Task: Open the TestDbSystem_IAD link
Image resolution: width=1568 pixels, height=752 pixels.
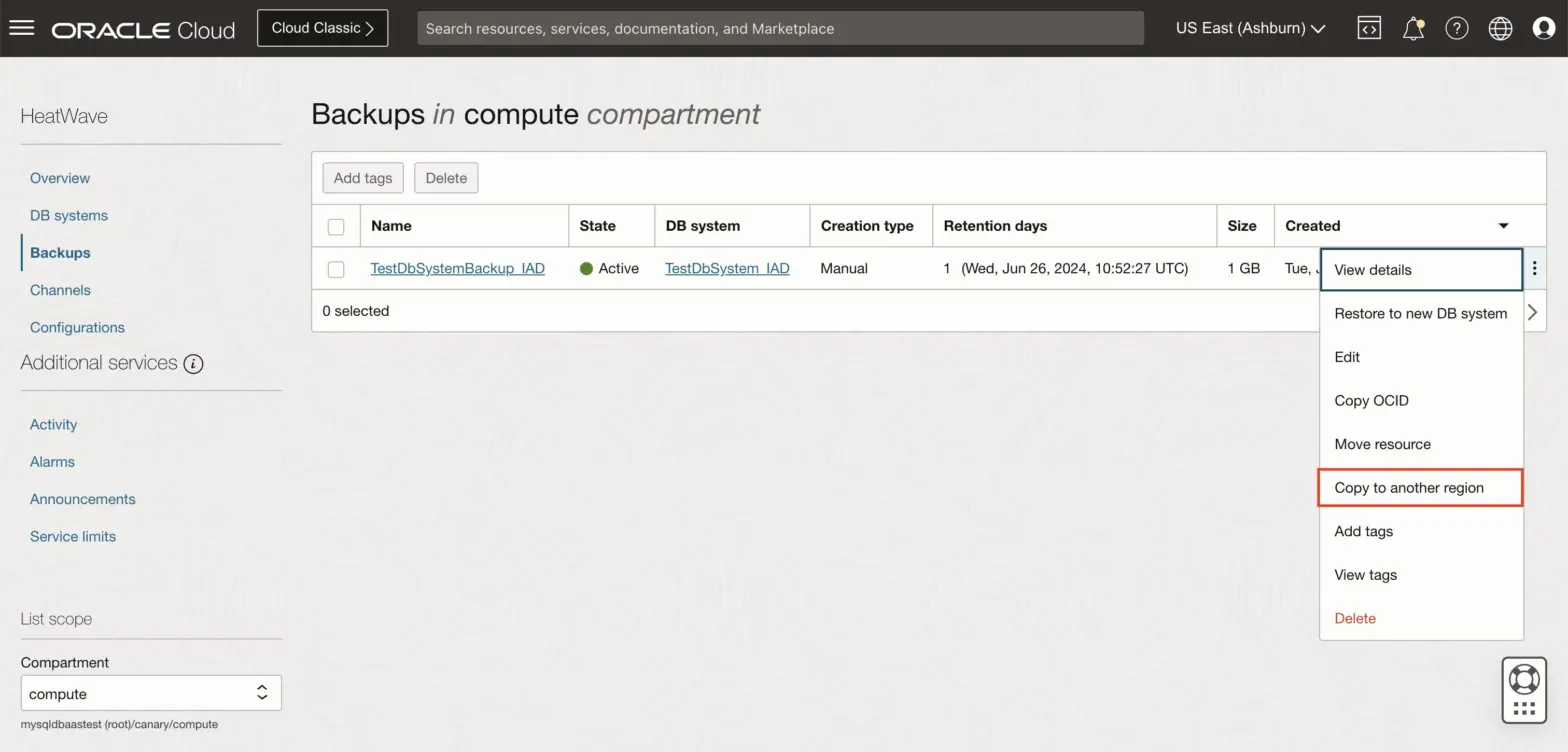Action: pos(727,268)
